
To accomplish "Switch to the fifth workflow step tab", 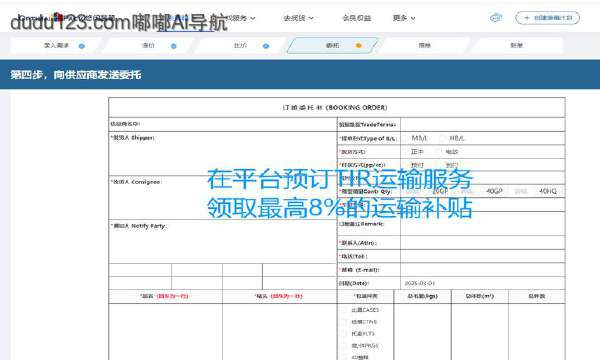I will click(424, 46).
